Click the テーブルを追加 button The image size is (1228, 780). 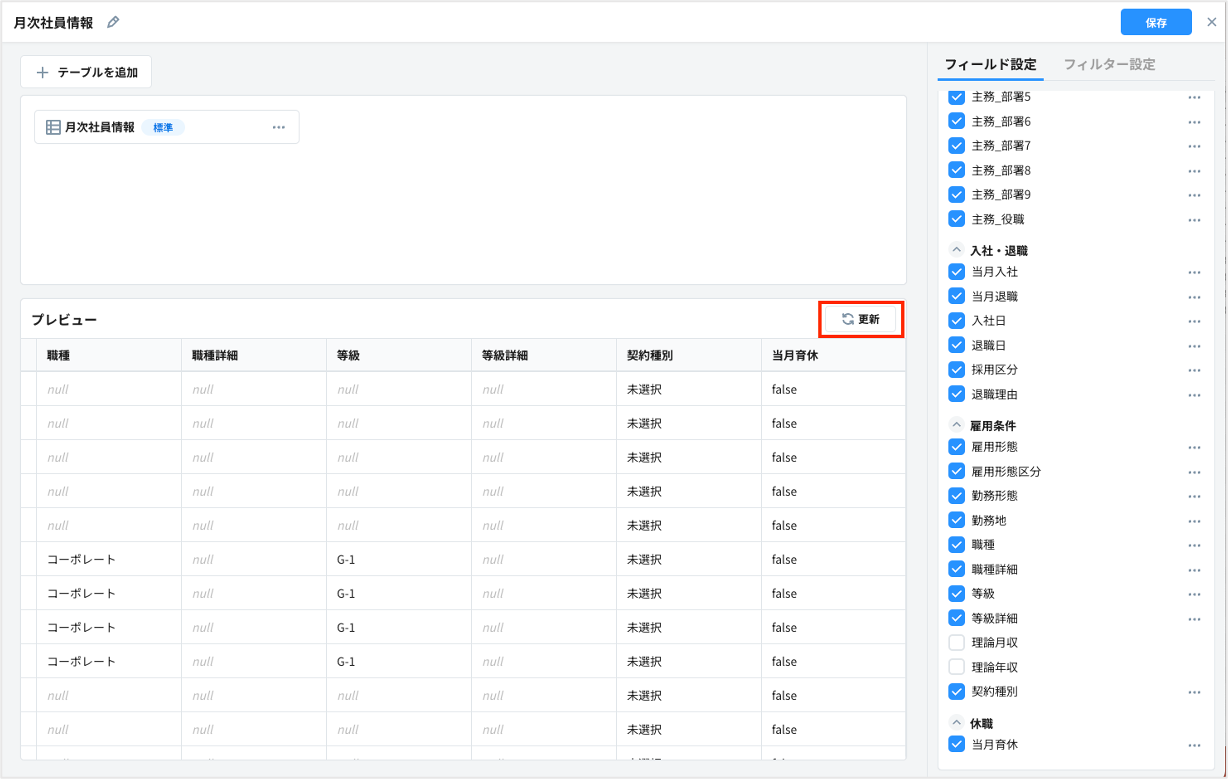[x=86, y=72]
